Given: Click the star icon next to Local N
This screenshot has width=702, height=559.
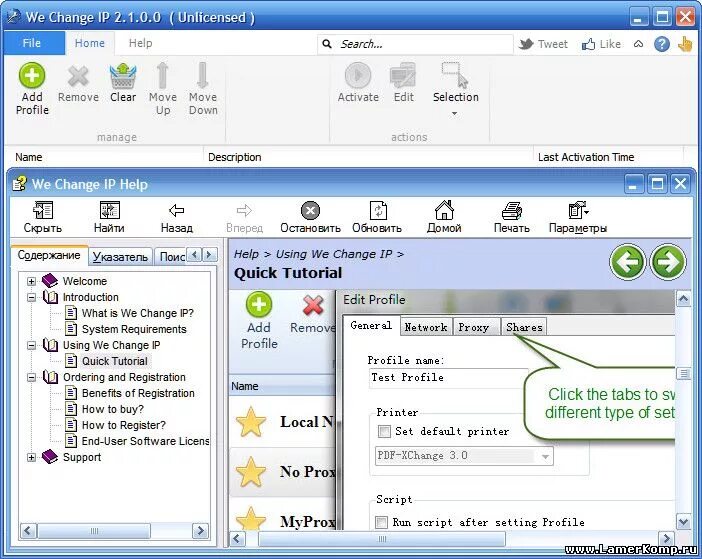Looking at the screenshot, I should tap(251, 422).
